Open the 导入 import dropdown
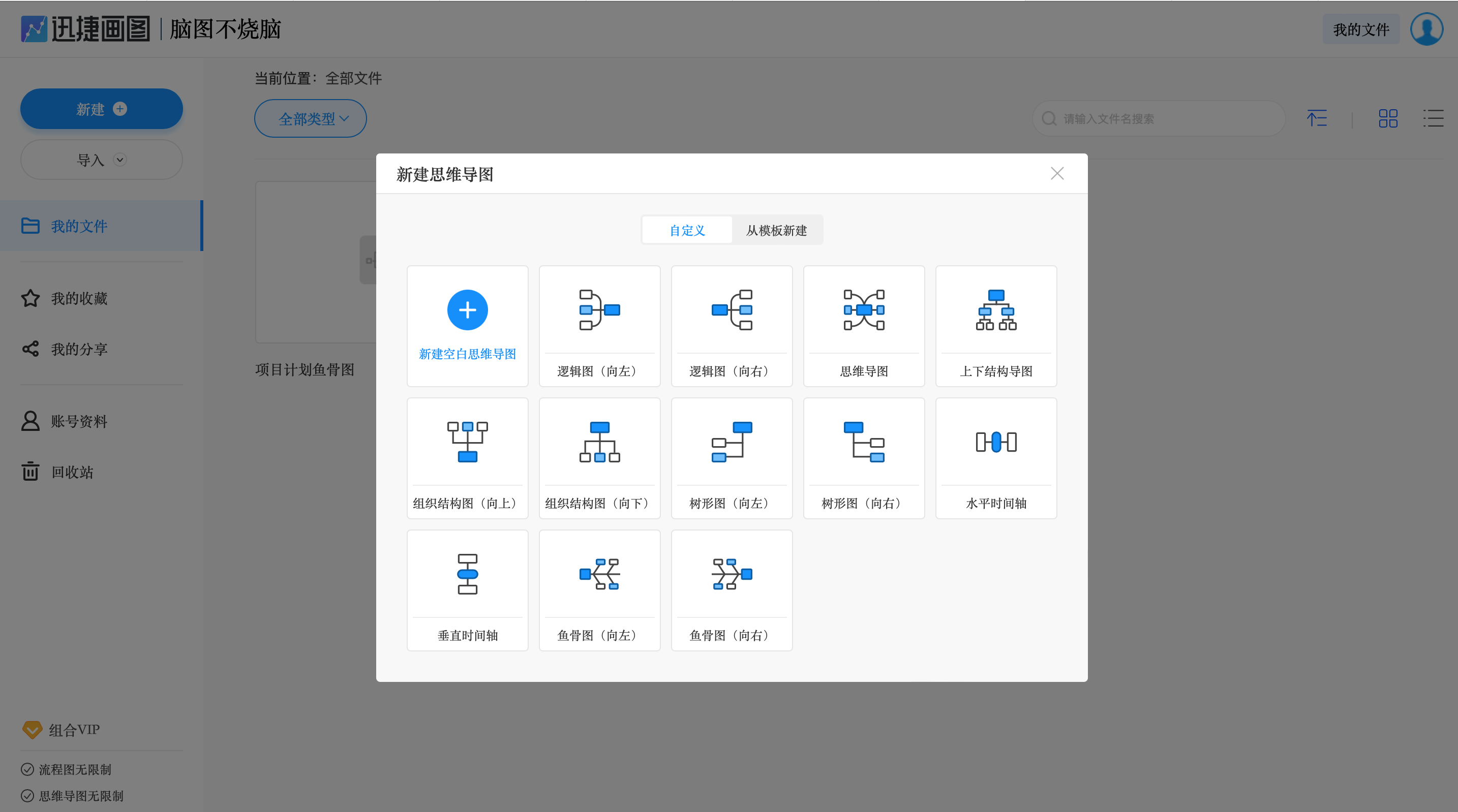 [x=101, y=160]
